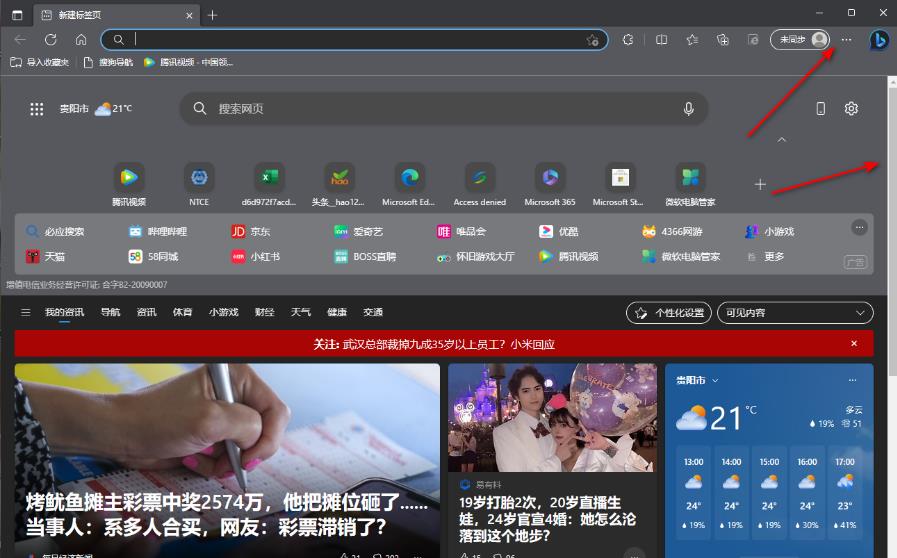View 贵阳市 21°C weather summary
The image size is (897, 558).
click(96, 108)
